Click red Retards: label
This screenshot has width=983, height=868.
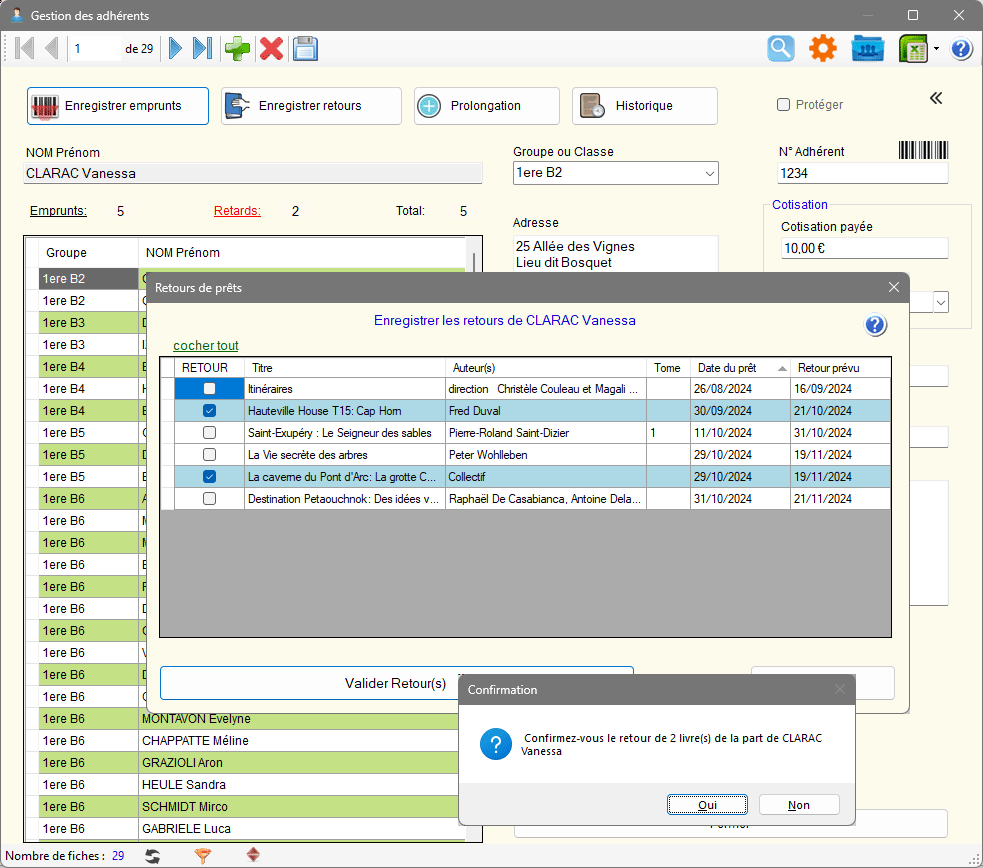237,211
